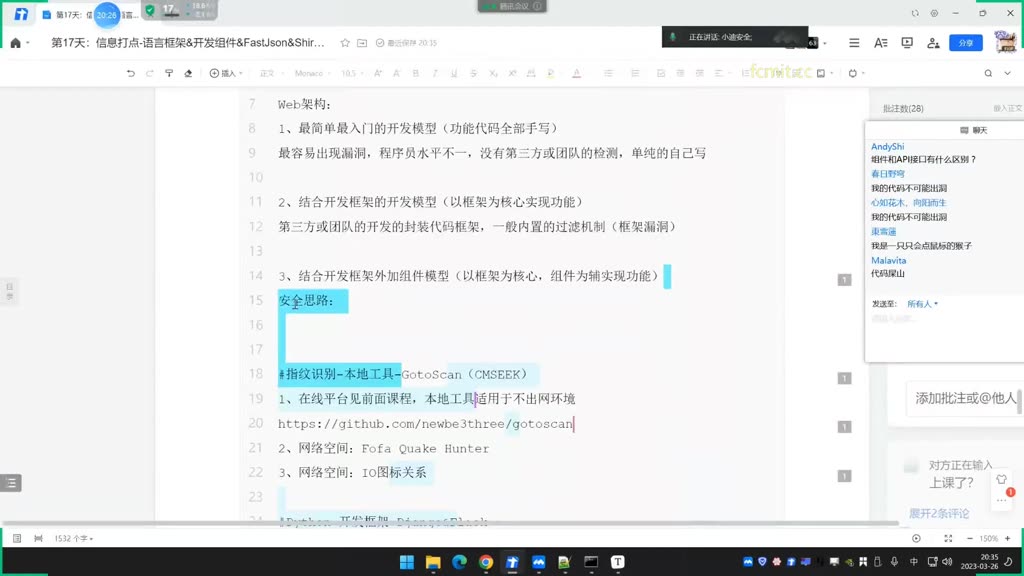Open the outline list button at left
The height and width of the screenshot is (576, 1024).
[11, 483]
